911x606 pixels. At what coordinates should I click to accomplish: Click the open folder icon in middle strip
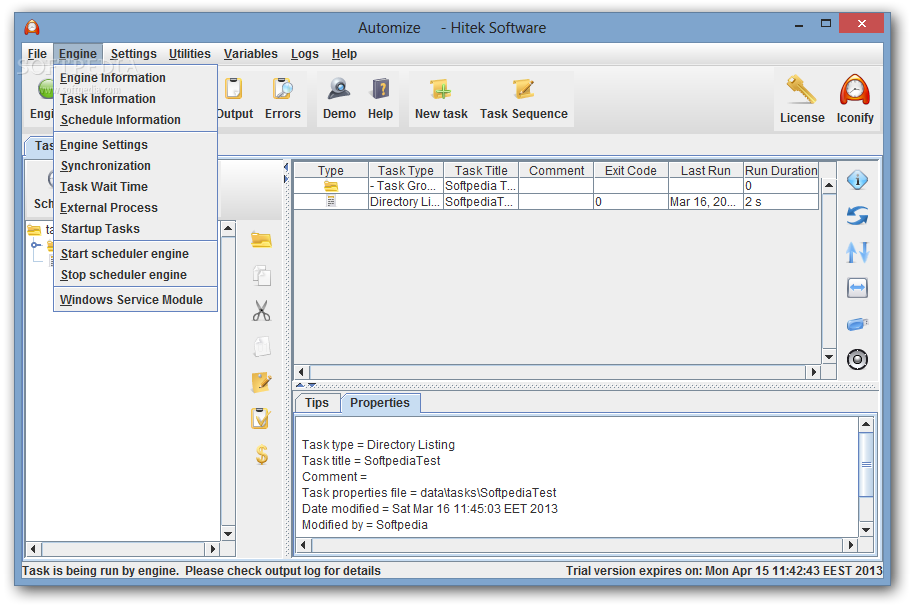point(261,239)
